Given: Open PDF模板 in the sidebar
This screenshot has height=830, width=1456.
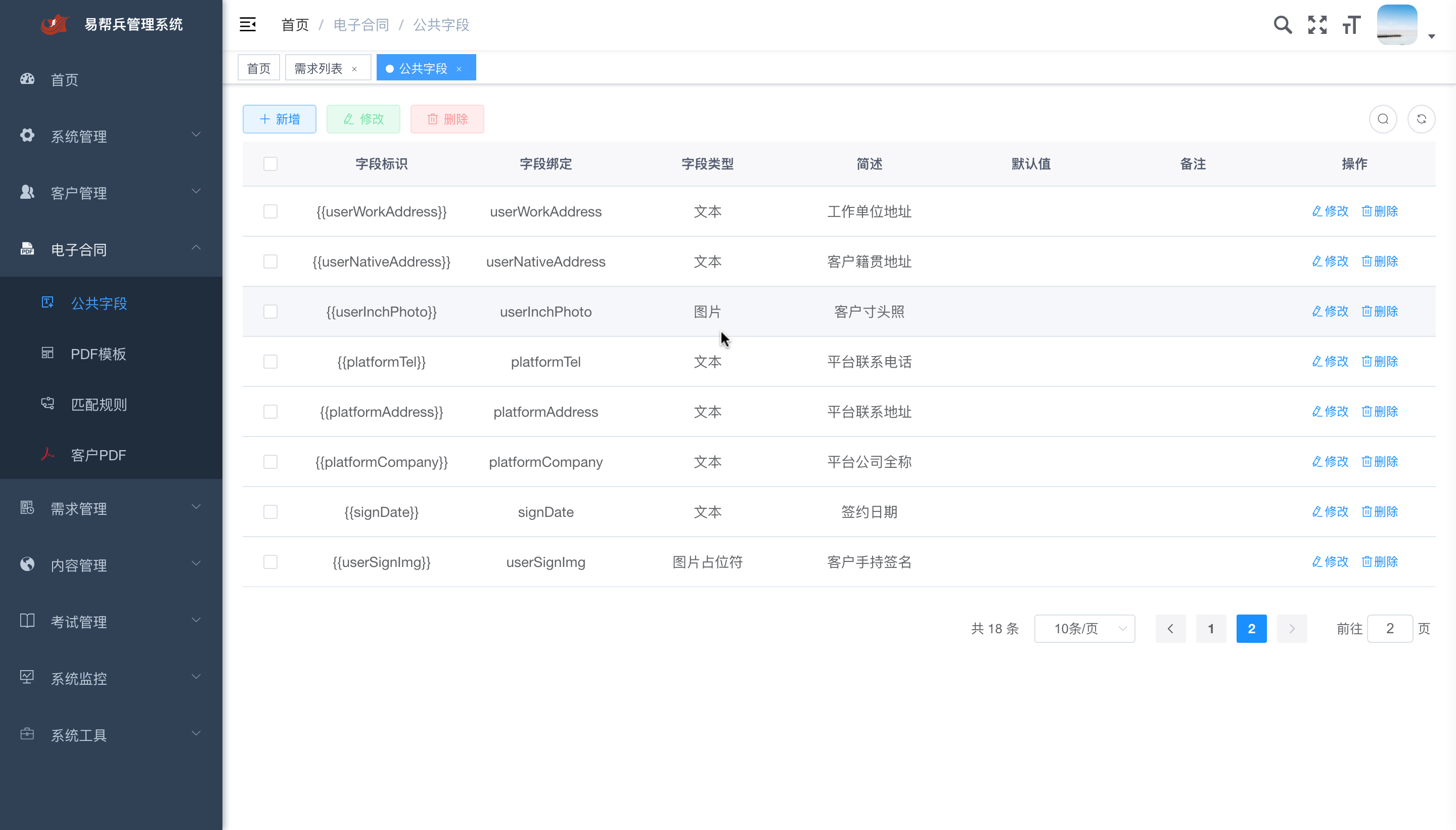Looking at the screenshot, I should (111, 354).
